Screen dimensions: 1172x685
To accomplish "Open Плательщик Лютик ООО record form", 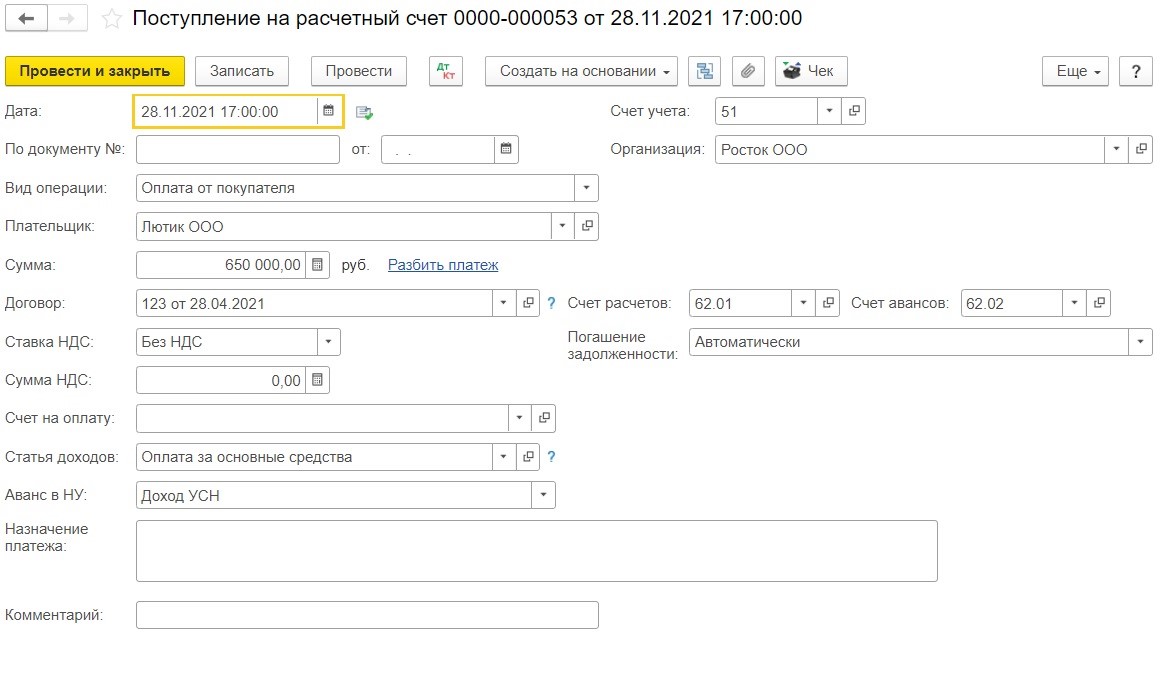I will tap(587, 226).
